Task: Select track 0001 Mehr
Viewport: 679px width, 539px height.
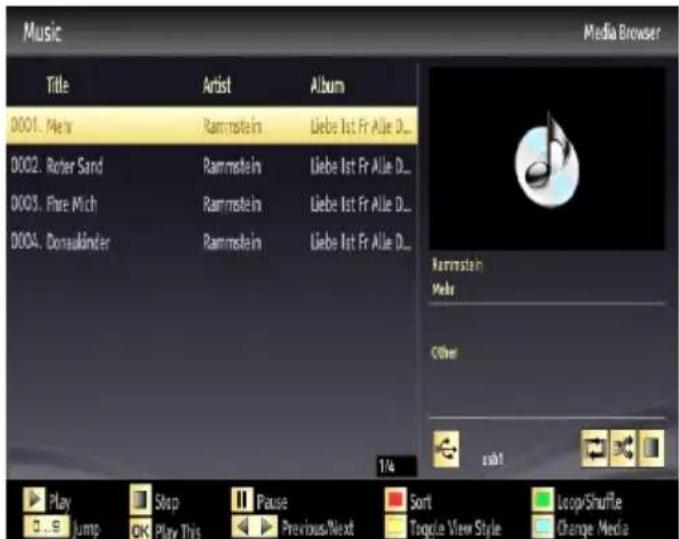Action: click(x=212, y=126)
